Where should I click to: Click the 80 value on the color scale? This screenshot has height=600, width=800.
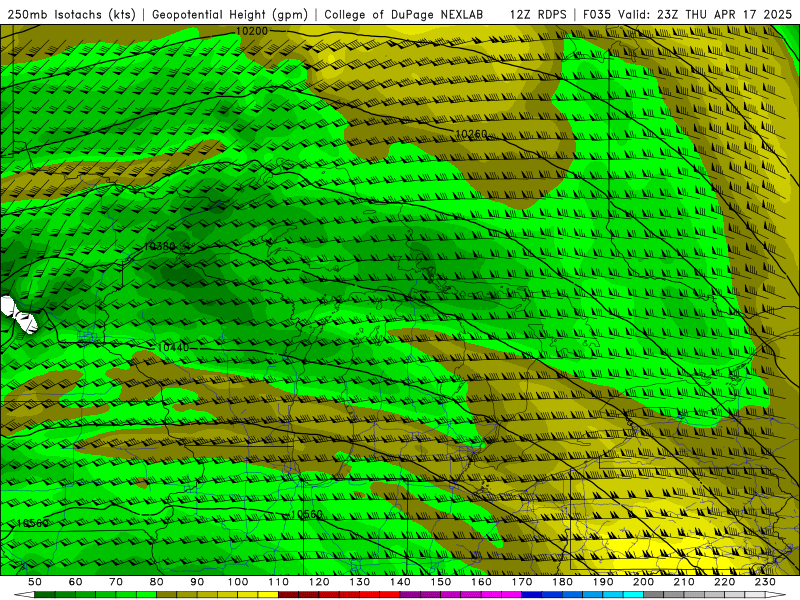point(156,582)
